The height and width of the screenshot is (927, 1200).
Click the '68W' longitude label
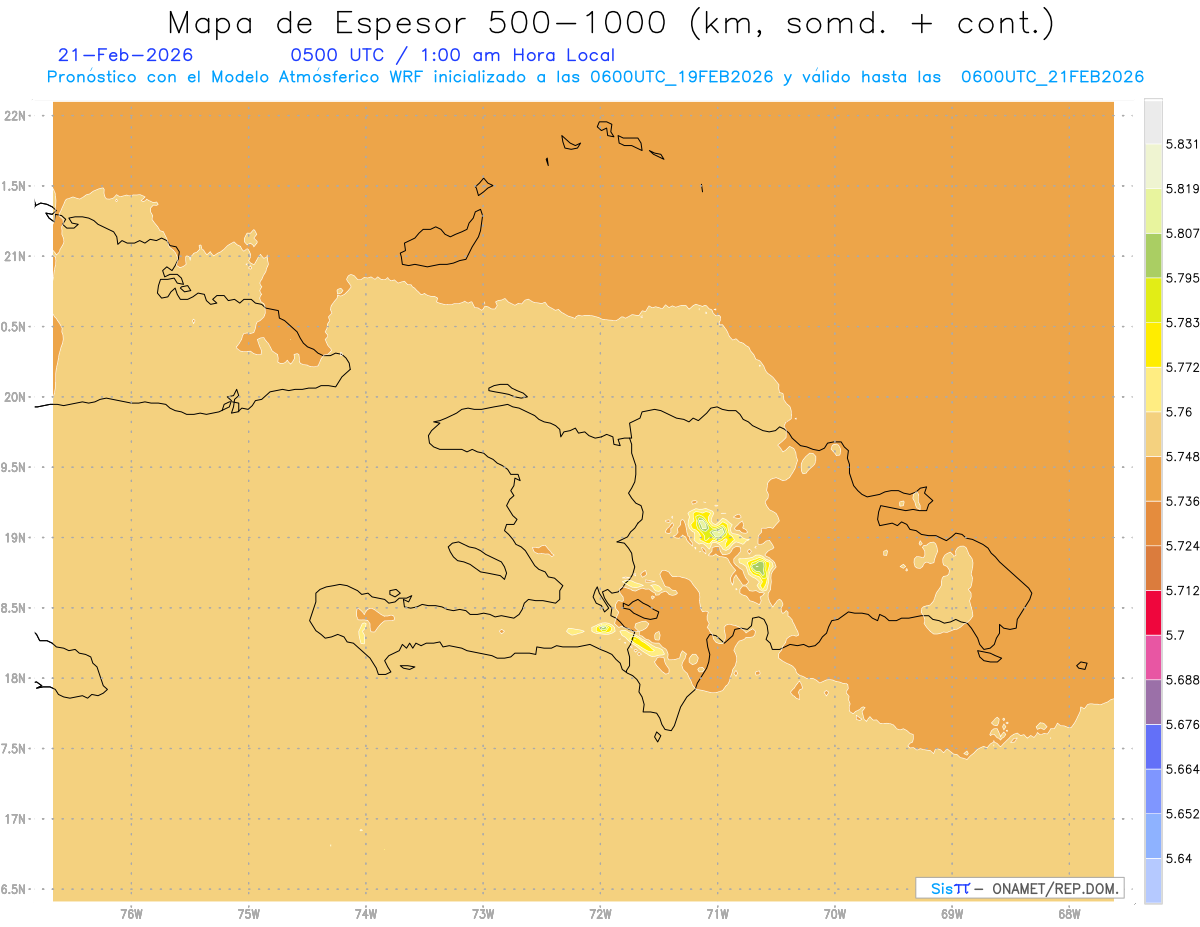1069,913
